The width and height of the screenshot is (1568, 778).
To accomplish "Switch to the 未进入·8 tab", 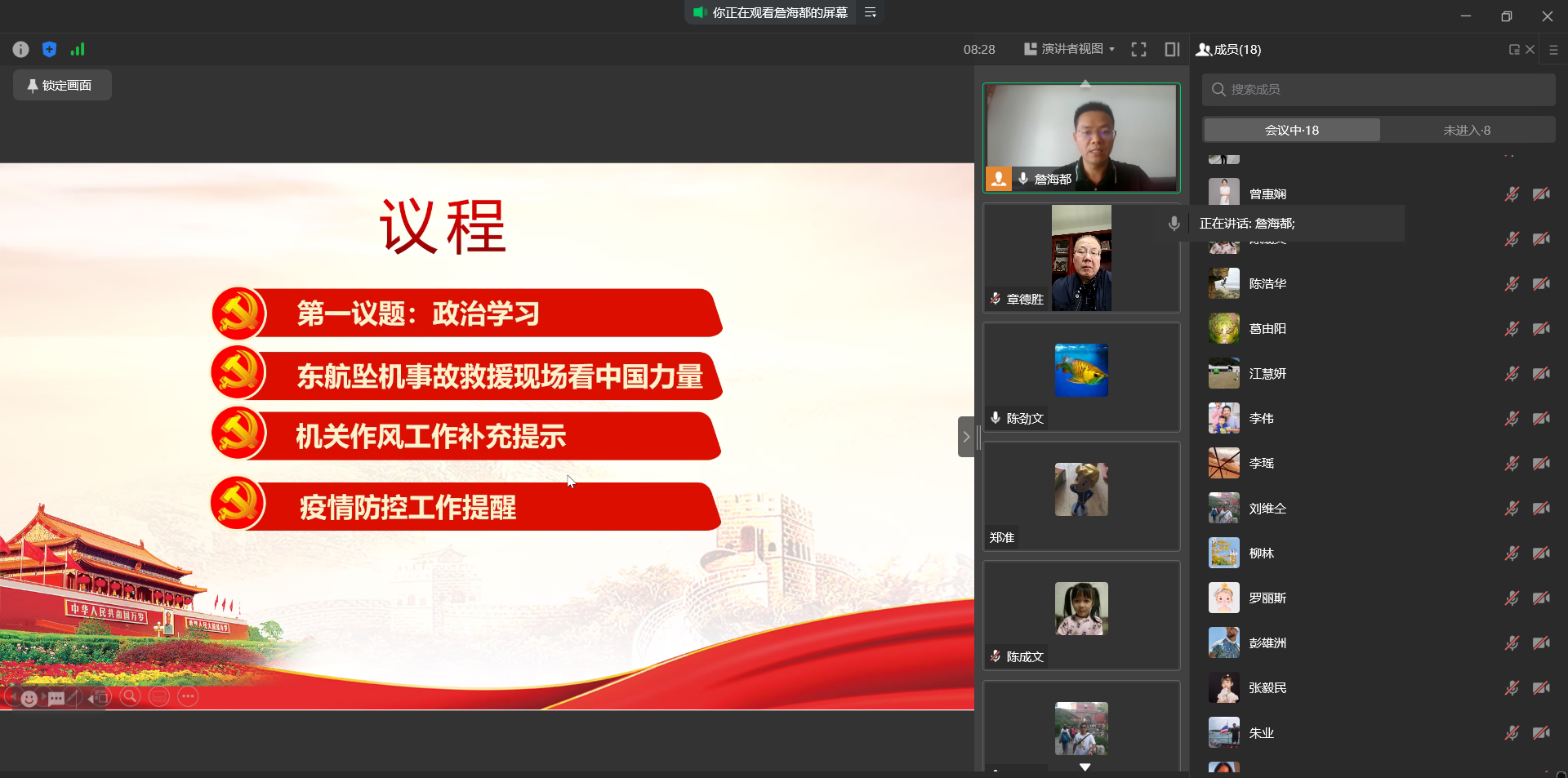I will click(1467, 130).
